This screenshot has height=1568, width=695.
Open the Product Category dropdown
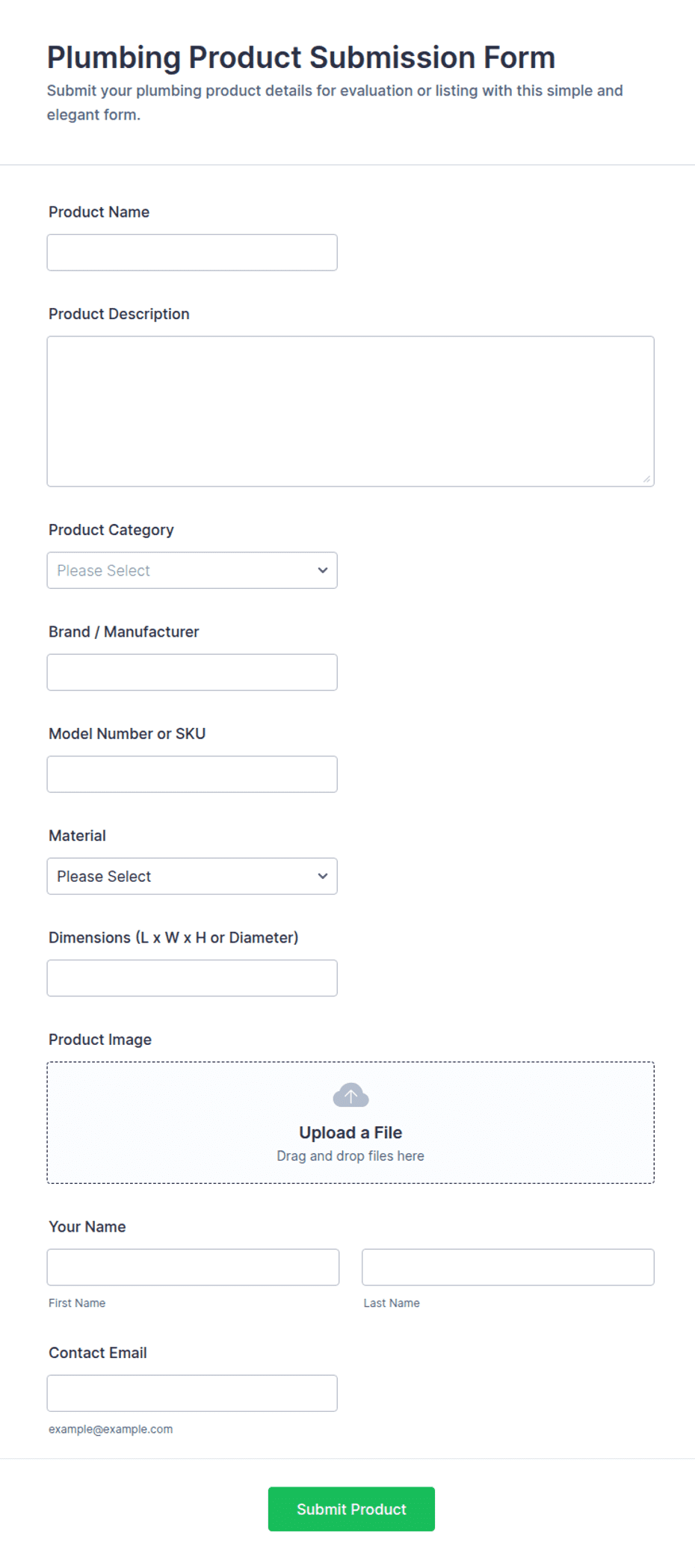coord(192,570)
